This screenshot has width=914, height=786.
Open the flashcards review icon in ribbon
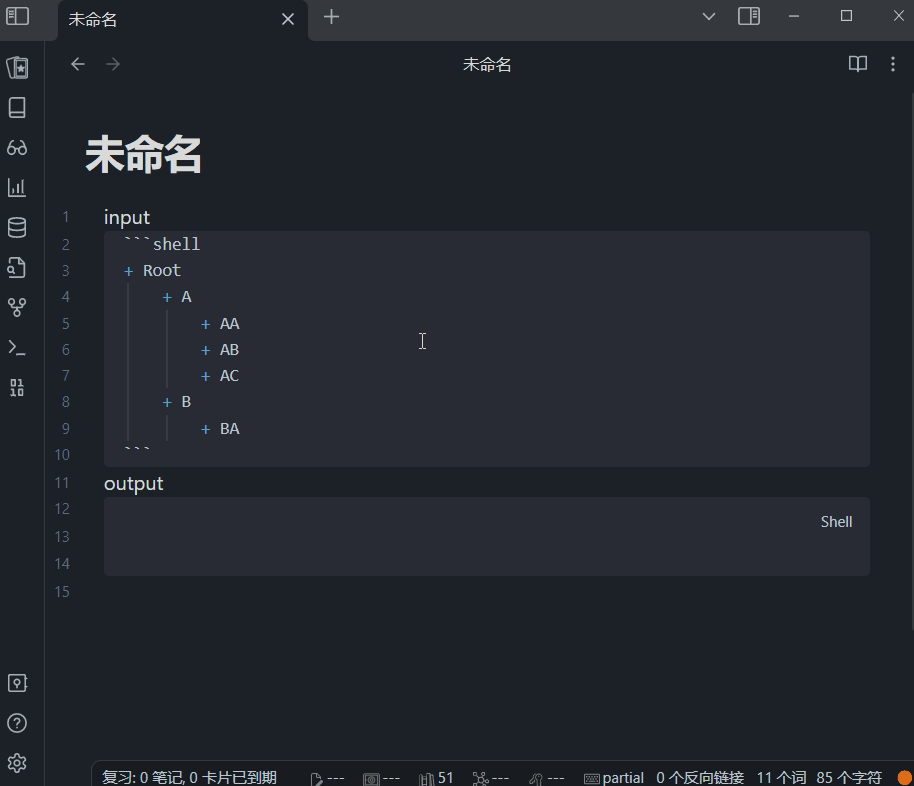point(17,67)
